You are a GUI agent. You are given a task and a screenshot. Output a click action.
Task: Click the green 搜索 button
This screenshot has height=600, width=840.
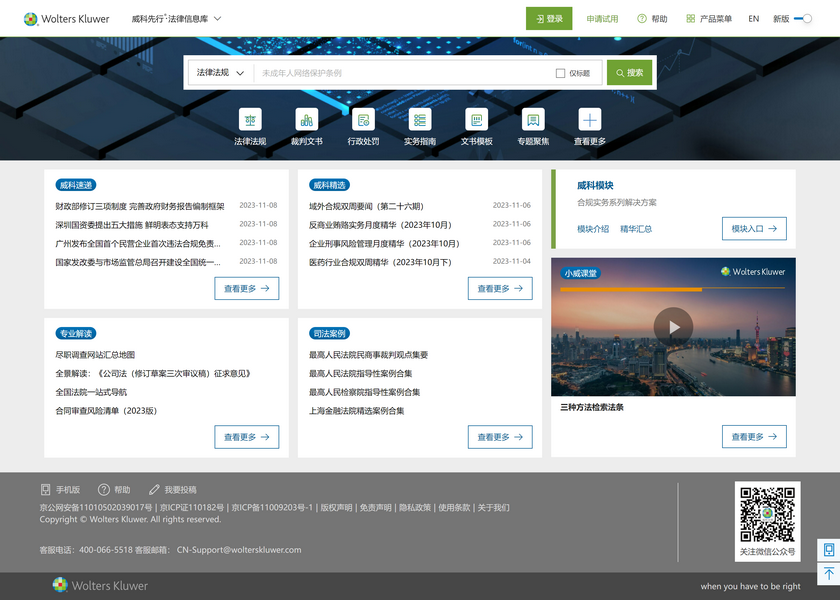point(629,73)
